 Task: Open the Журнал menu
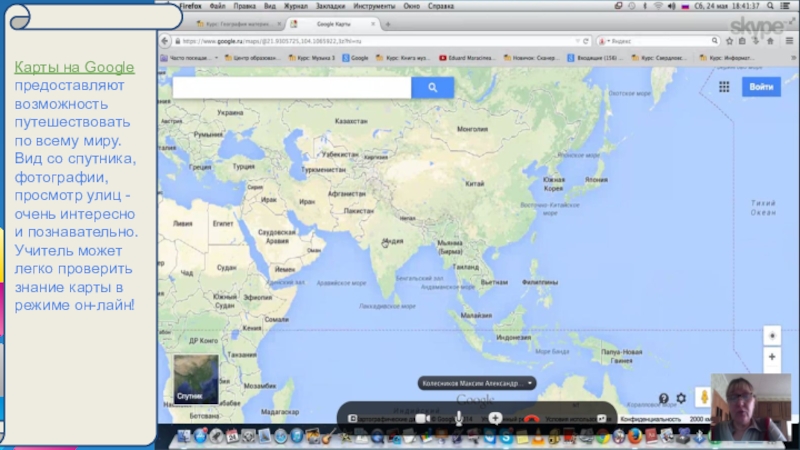(296, 6)
